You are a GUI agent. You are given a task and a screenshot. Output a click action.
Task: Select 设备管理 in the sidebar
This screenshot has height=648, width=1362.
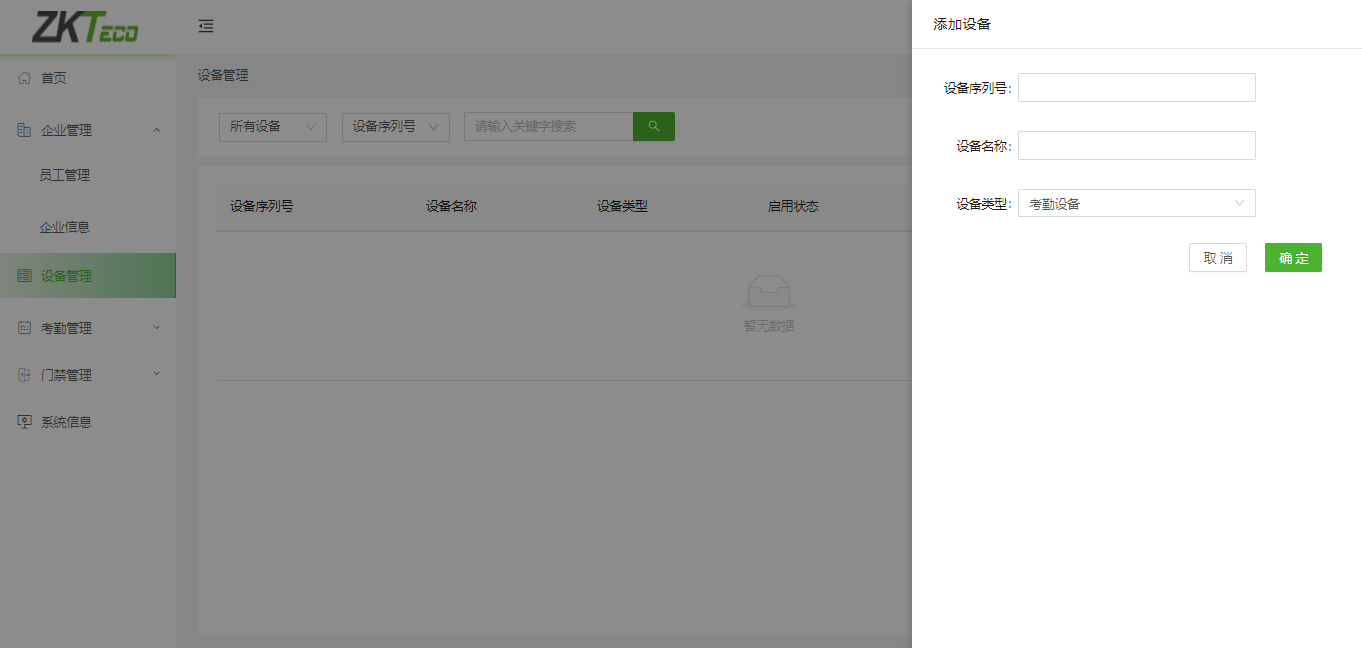coord(88,276)
